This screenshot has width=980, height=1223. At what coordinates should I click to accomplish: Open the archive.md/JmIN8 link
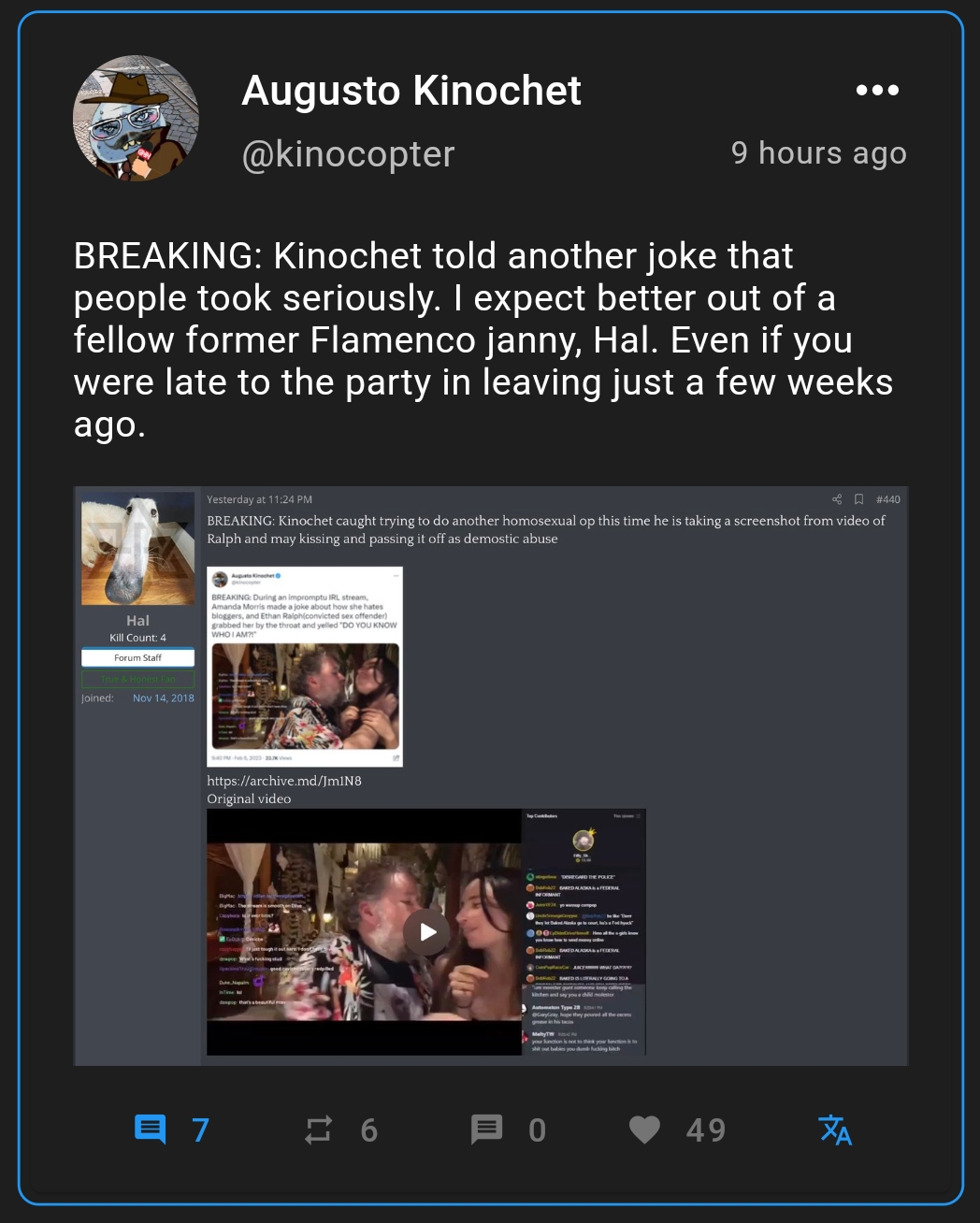284,781
